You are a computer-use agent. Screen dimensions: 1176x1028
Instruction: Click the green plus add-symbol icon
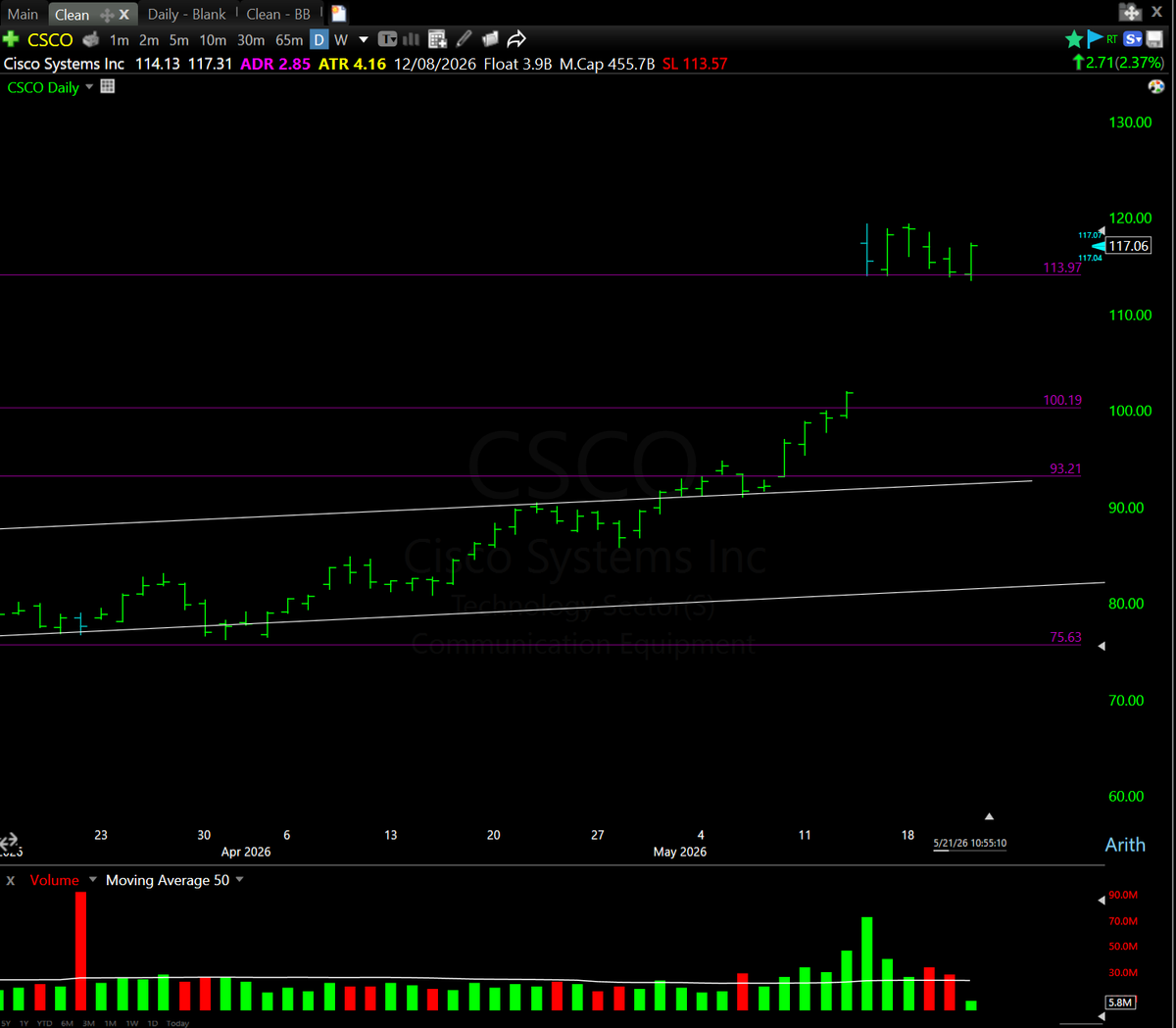point(11,39)
